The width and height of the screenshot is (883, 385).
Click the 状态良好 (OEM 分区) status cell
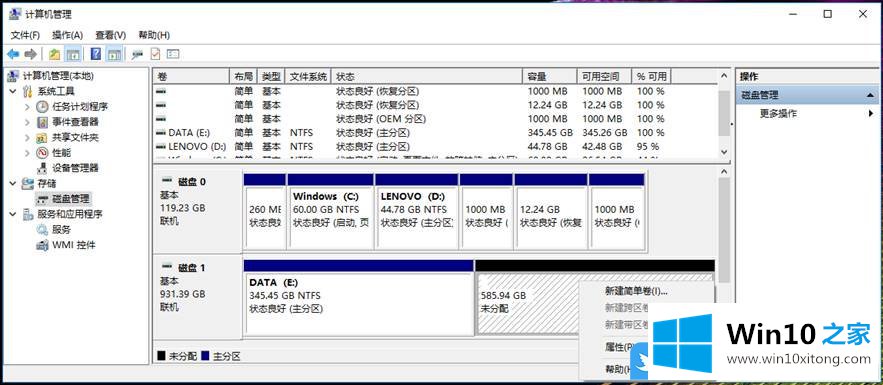(381, 119)
